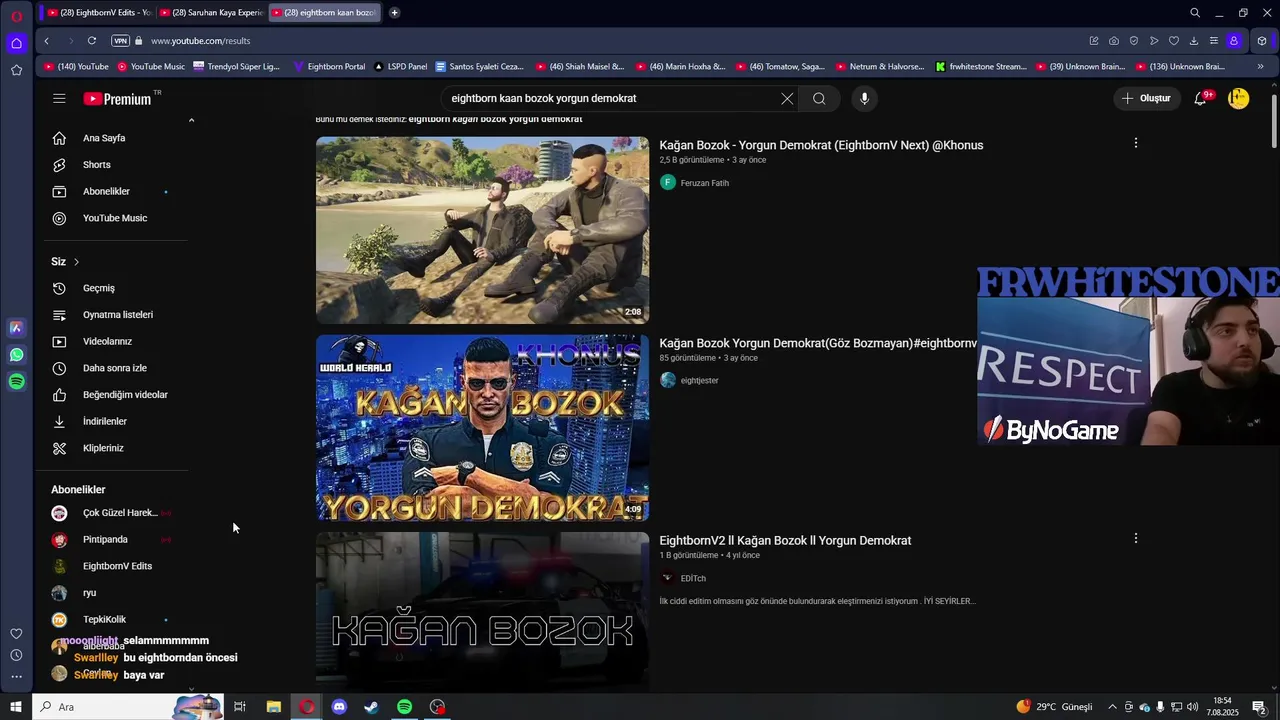This screenshot has width=1280, height=720.
Task: Open Aria AI icon in Opera sidebar
Action: (x=16, y=328)
